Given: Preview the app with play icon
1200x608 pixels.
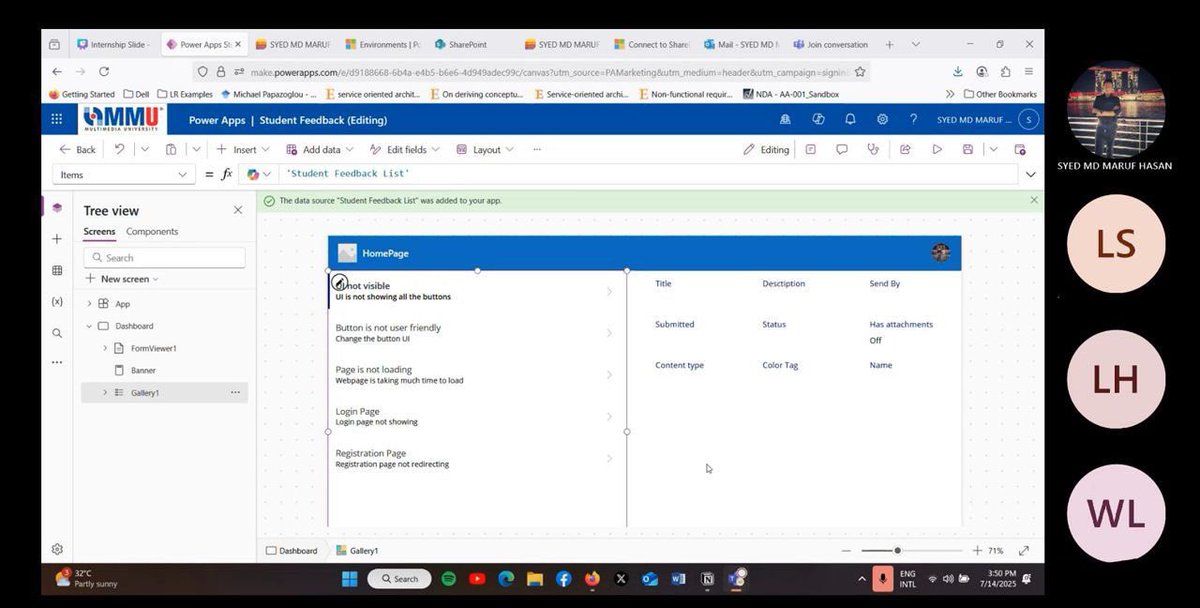Looking at the screenshot, I should [937, 149].
